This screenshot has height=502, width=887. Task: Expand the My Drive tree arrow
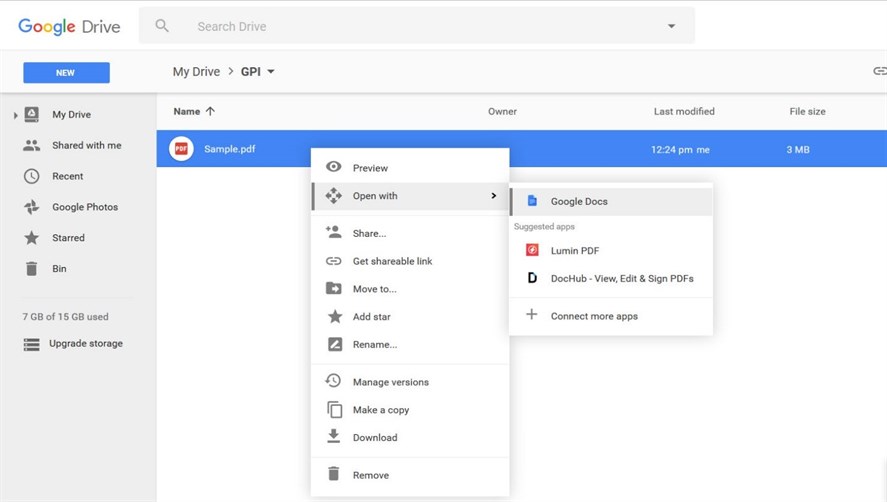[x=15, y=115]
